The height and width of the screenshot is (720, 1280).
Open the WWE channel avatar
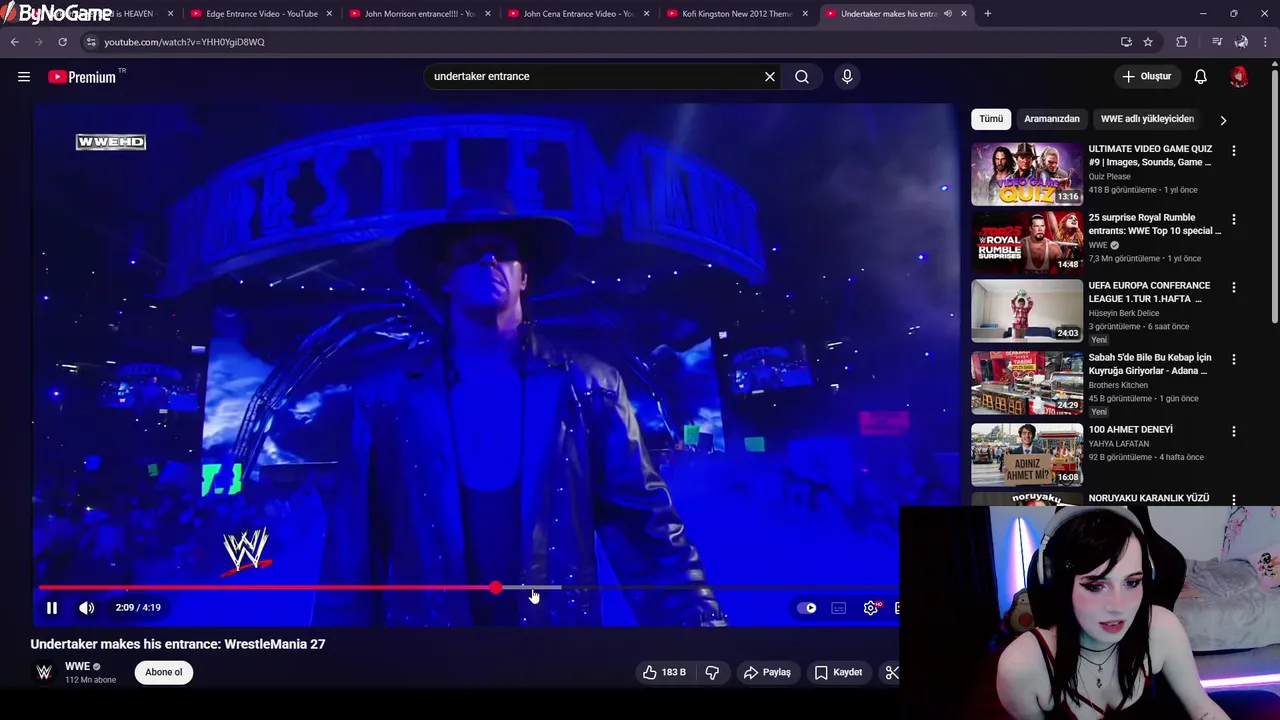pyautogui.click(x=44, y=672)
